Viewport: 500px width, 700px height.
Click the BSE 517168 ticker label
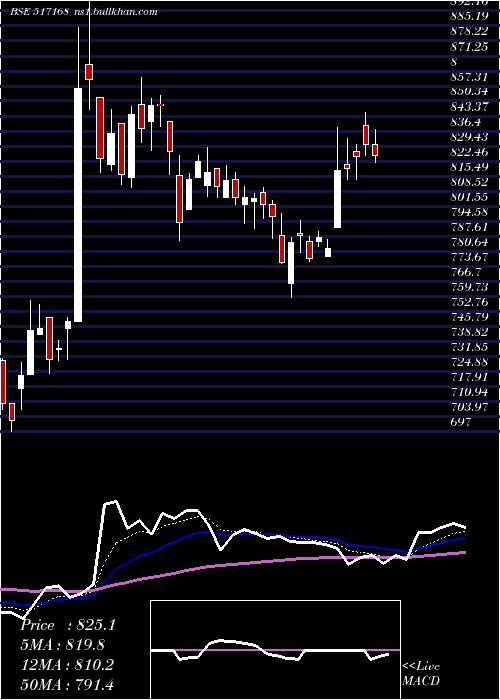[39, 12]
